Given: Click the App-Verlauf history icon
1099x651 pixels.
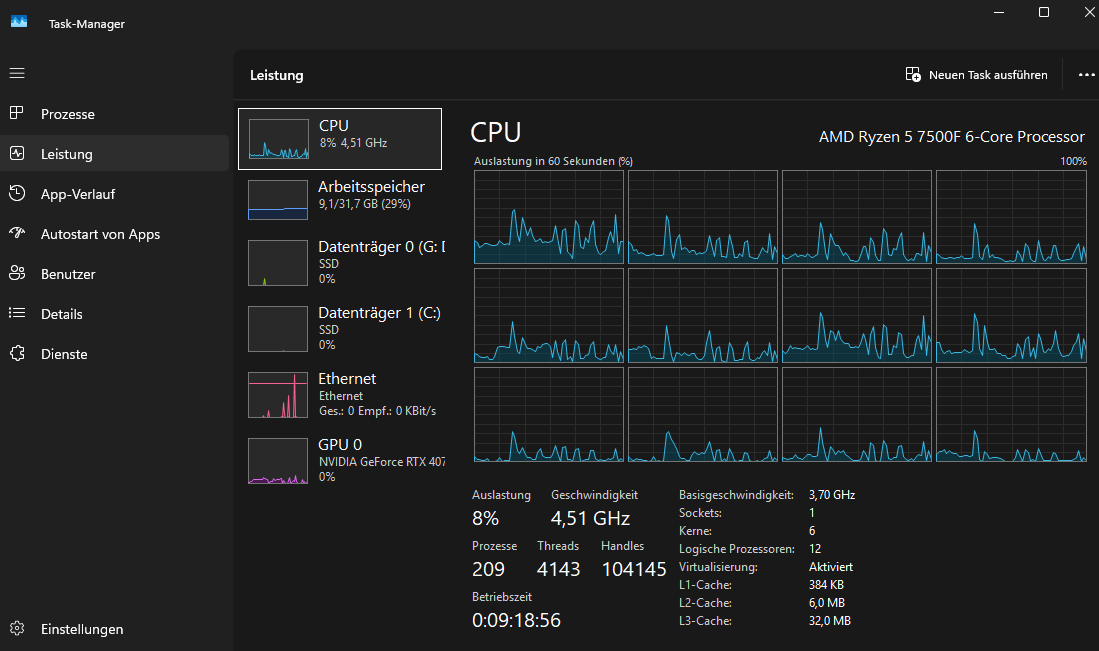Looking at the screenshot, I should pyautogui.click(x=17, y=193).
